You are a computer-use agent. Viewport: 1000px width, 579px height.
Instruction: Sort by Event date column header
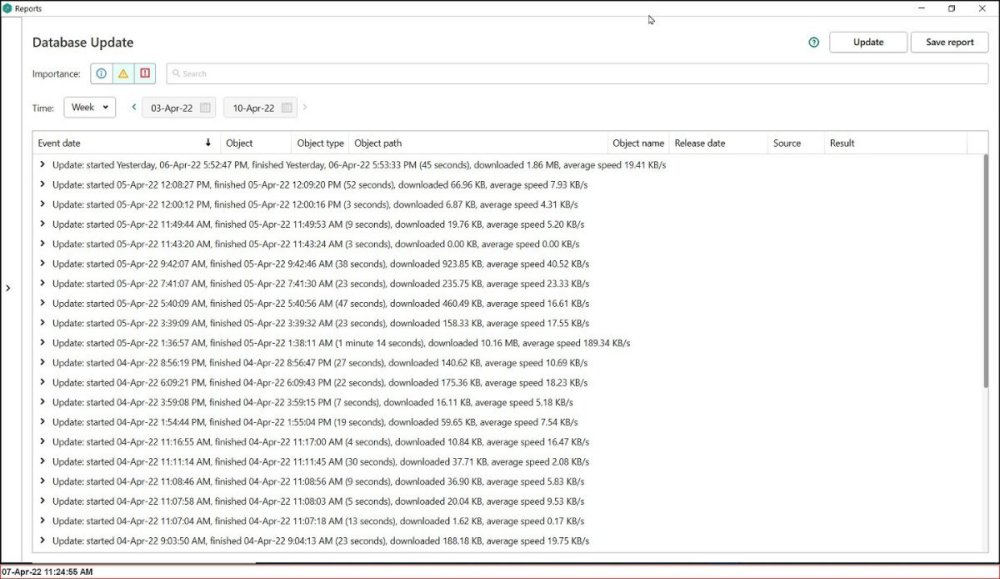pos(126,143)
